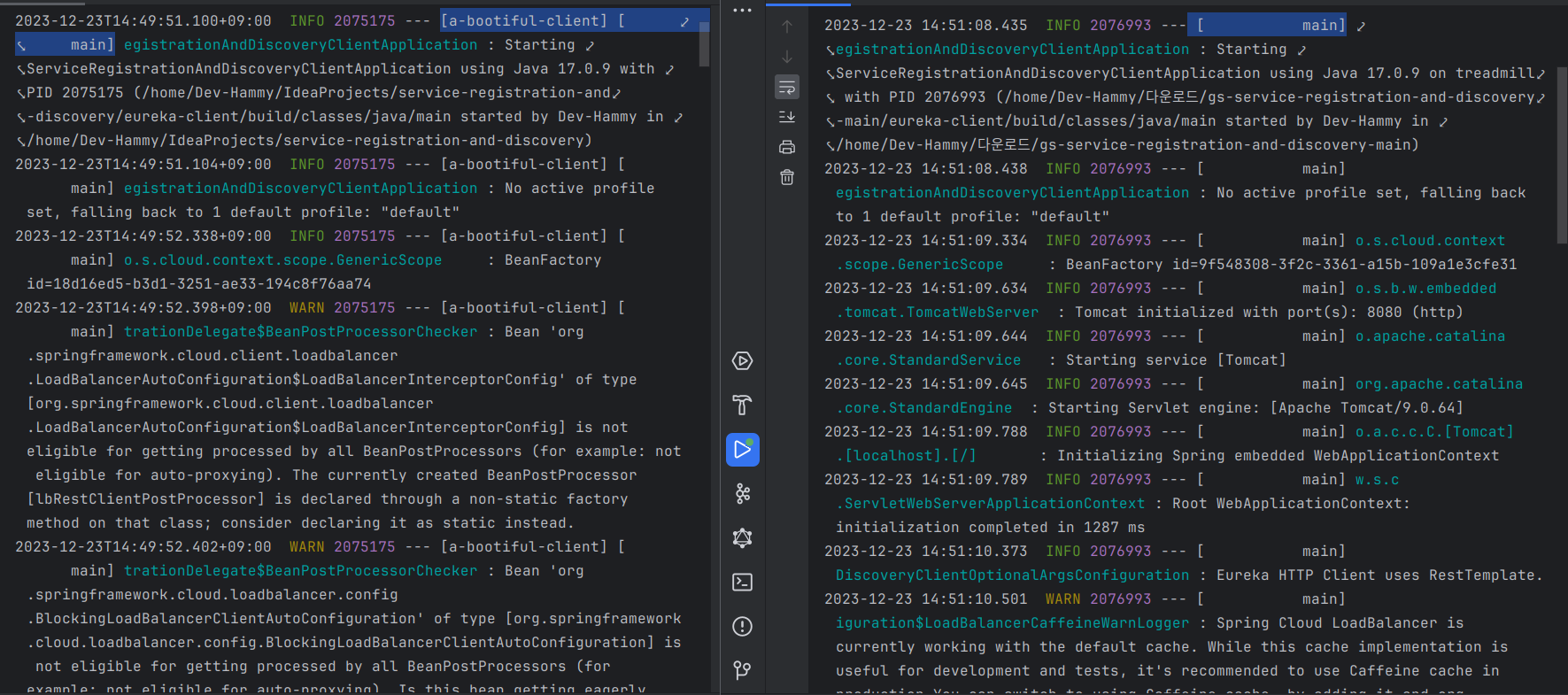Viewport: 1568px width, 695px height.
Task: Click .core.StandardService logger text
Action: click(929, 359)
